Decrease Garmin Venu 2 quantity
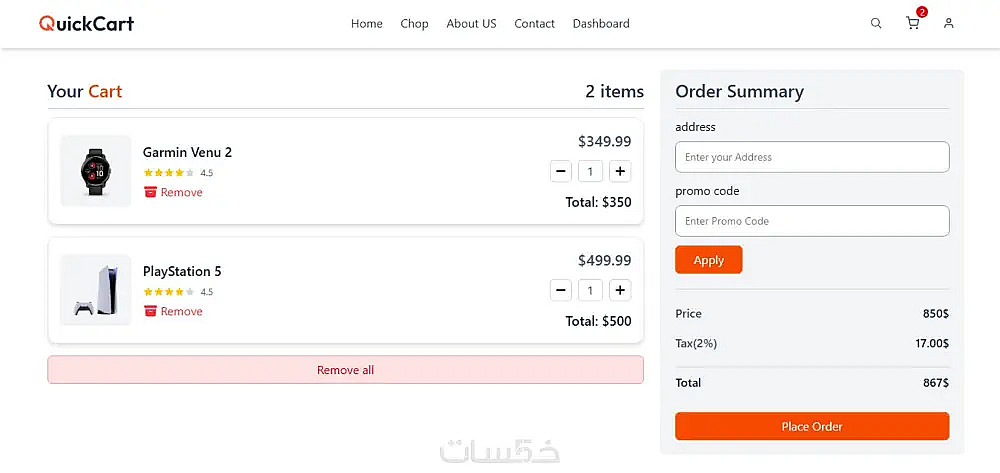 click(x=561, y=172)
